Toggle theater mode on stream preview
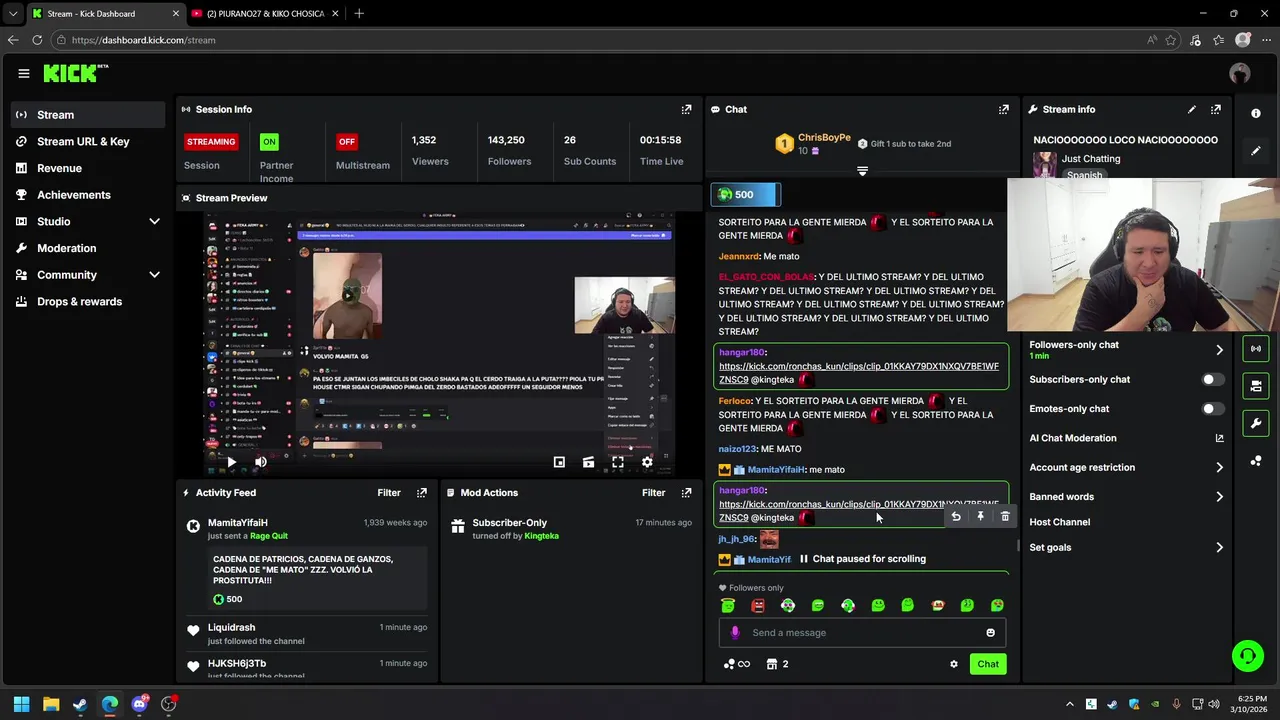Viewport: 1280px width, 720px height. pos(588,462)
